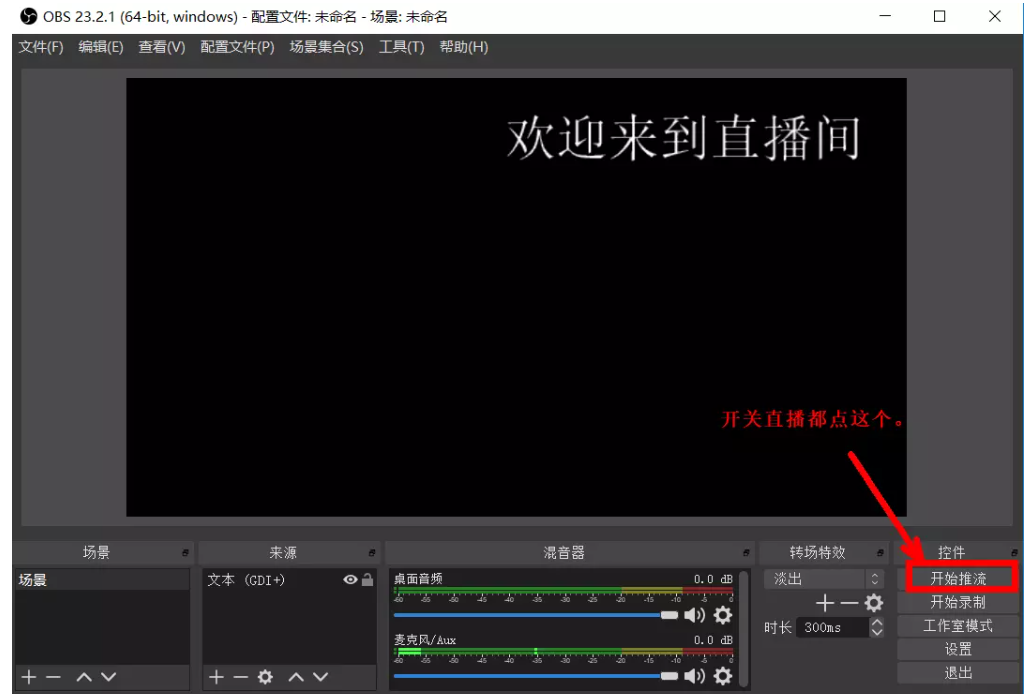Remove selected source with minus icon
Image resolution: width=1026 pixels, height=694 pixels.
click(240, 677)
